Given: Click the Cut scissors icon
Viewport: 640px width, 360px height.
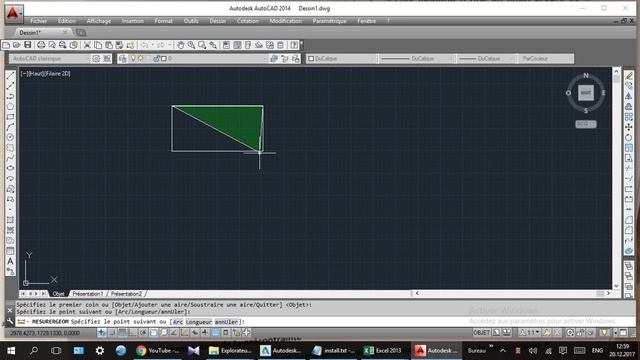Looking at the screenshot, I should (87, 45).
